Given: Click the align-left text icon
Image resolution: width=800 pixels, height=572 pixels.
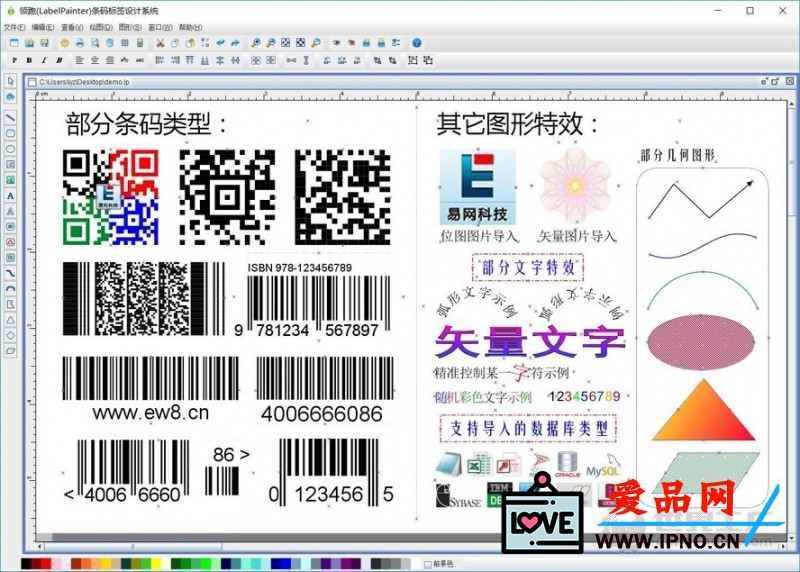Looking at the screenshot, I should click(80, 60).
